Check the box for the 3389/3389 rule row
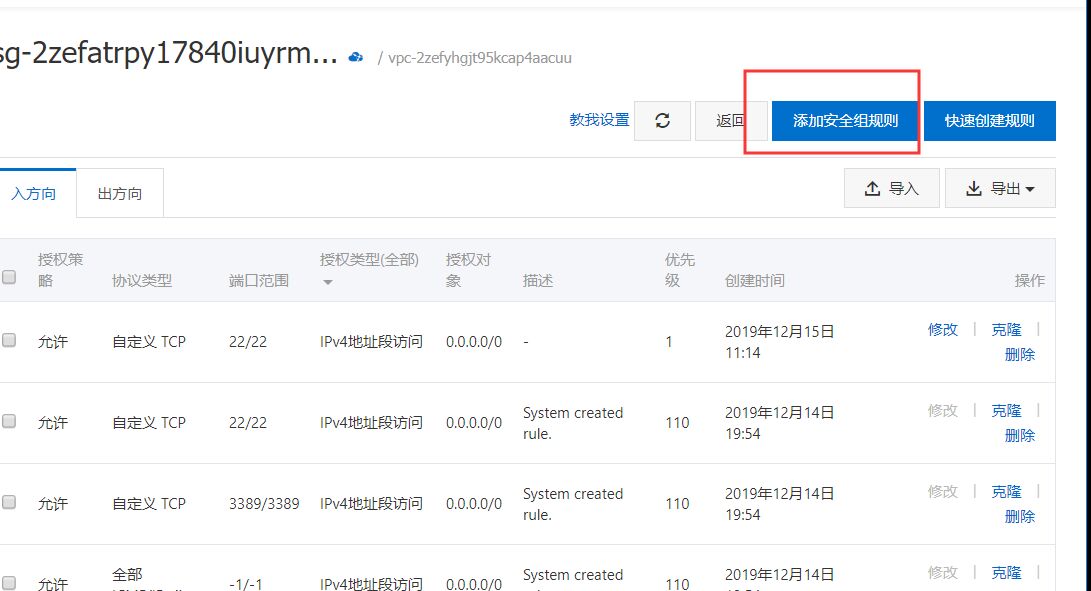Viewport: 1091px width, 591px height. (9, 502)
